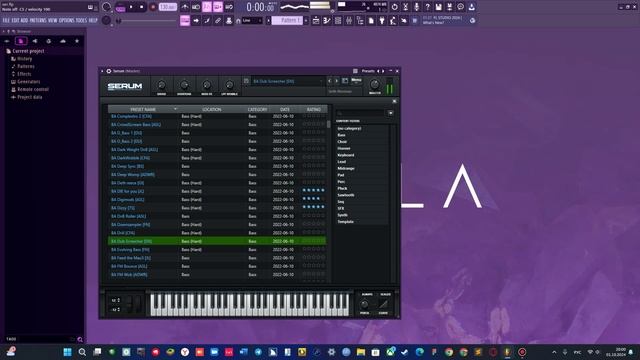The width and height of the screenshot is (640, 360).
Task: Select Remote control in browser tree
Action: pyautogui.click(x=33, y=89)
